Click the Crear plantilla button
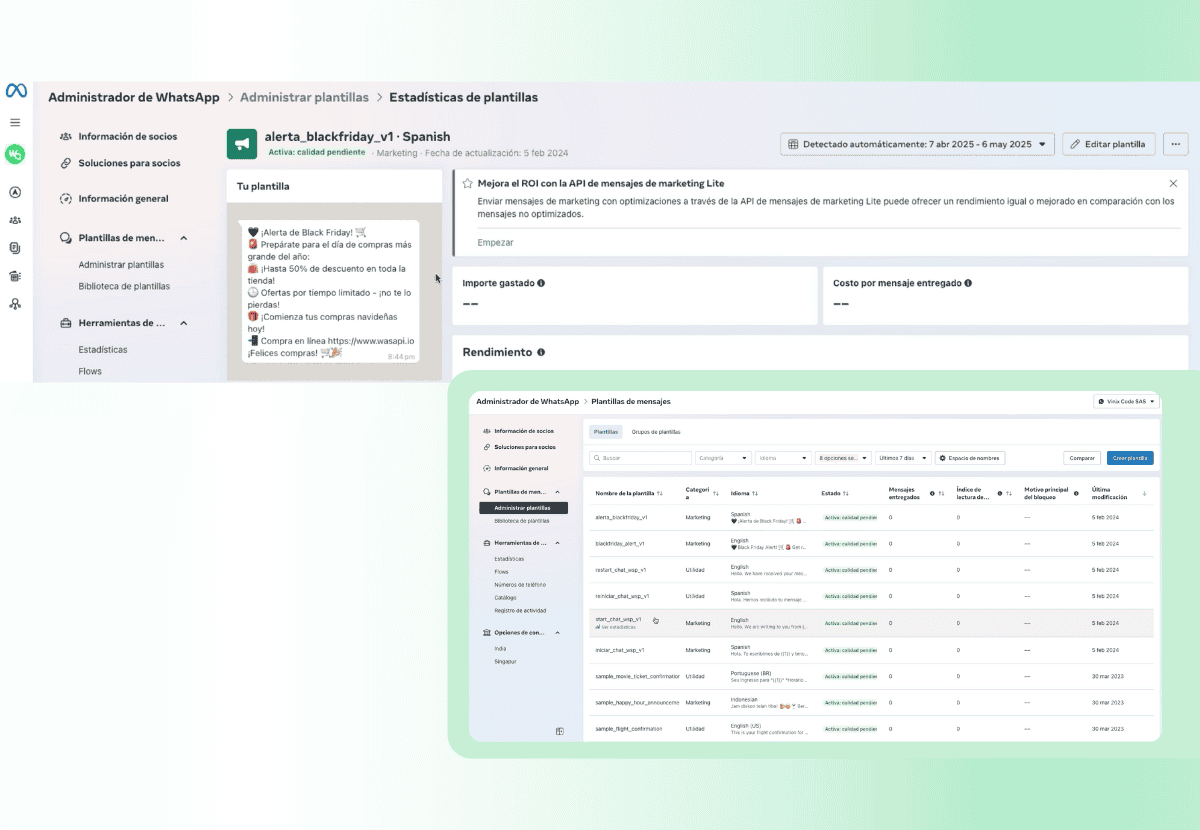Viewport: 1200px width, 830px height. point(1131,458)
